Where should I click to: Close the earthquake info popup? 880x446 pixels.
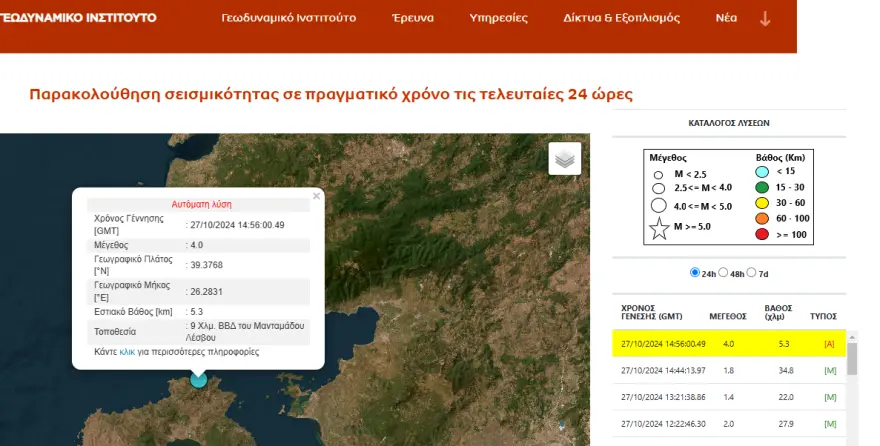pyautogui.click(x=317, y=196)
